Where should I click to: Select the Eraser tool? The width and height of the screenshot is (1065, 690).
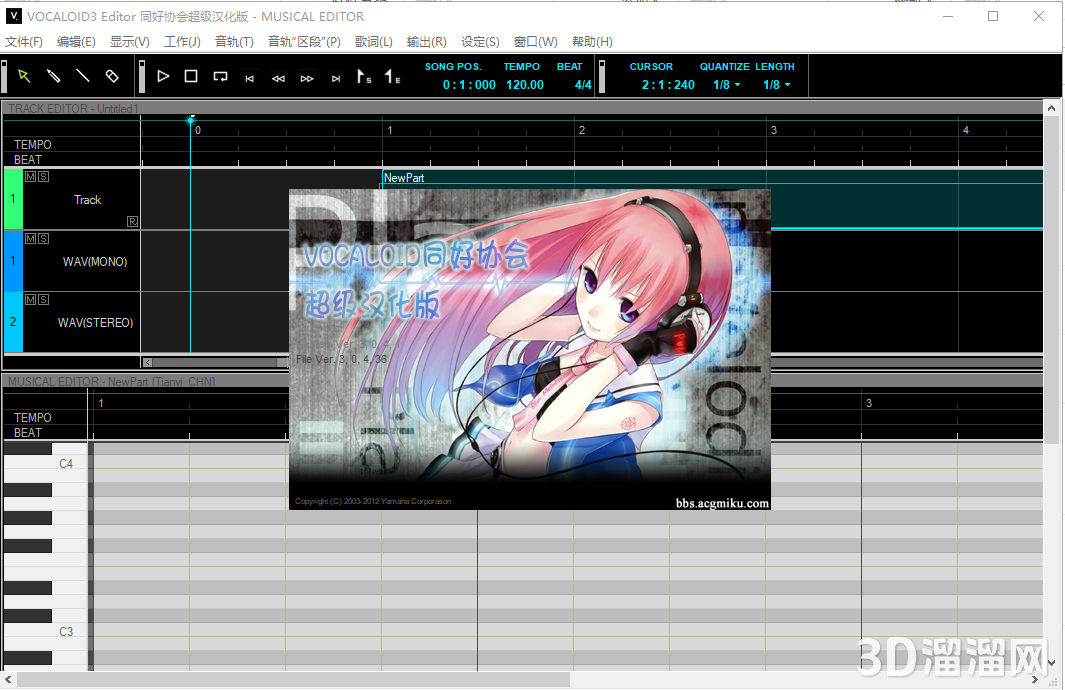click(111, 76)
